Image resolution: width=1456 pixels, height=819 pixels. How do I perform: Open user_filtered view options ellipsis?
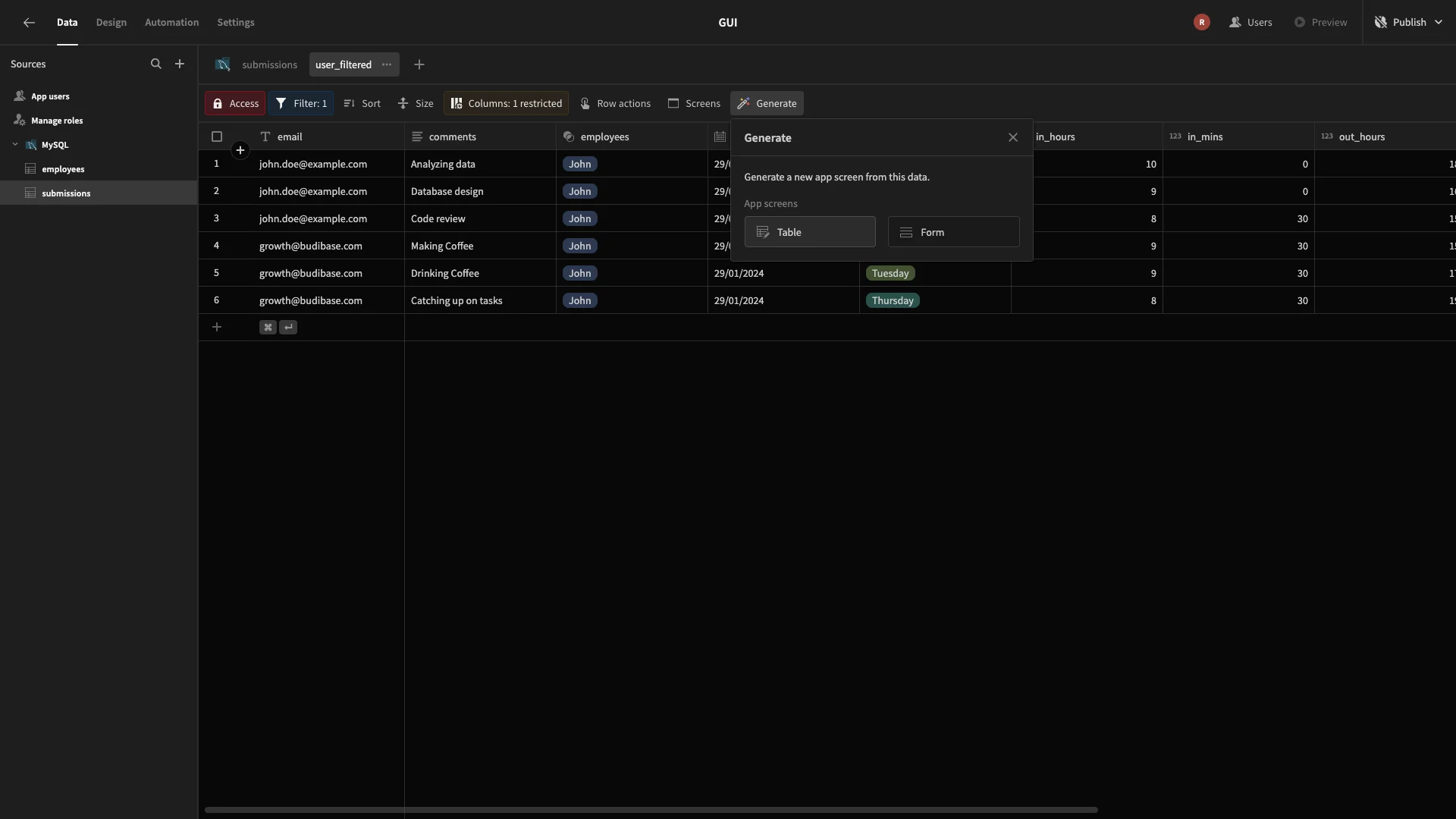[x=387, y=65]
